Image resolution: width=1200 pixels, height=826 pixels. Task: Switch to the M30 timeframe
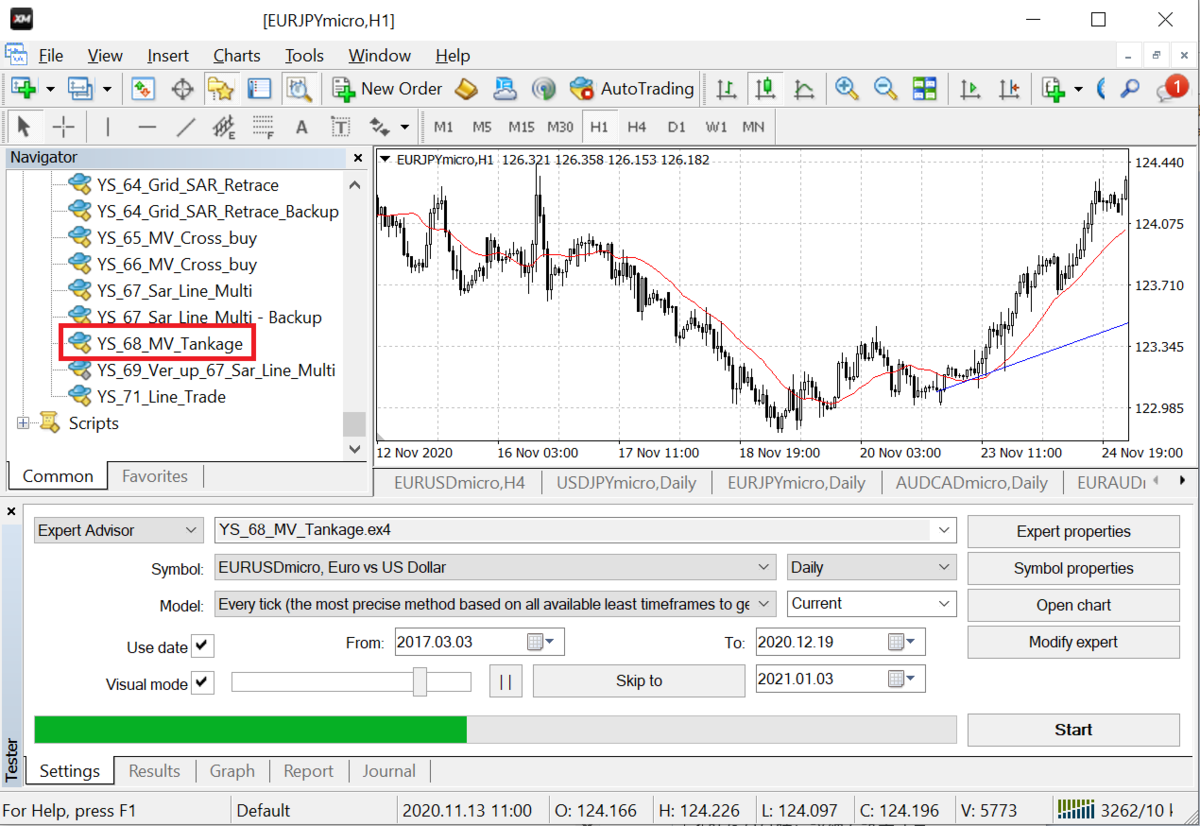(560, 127)
